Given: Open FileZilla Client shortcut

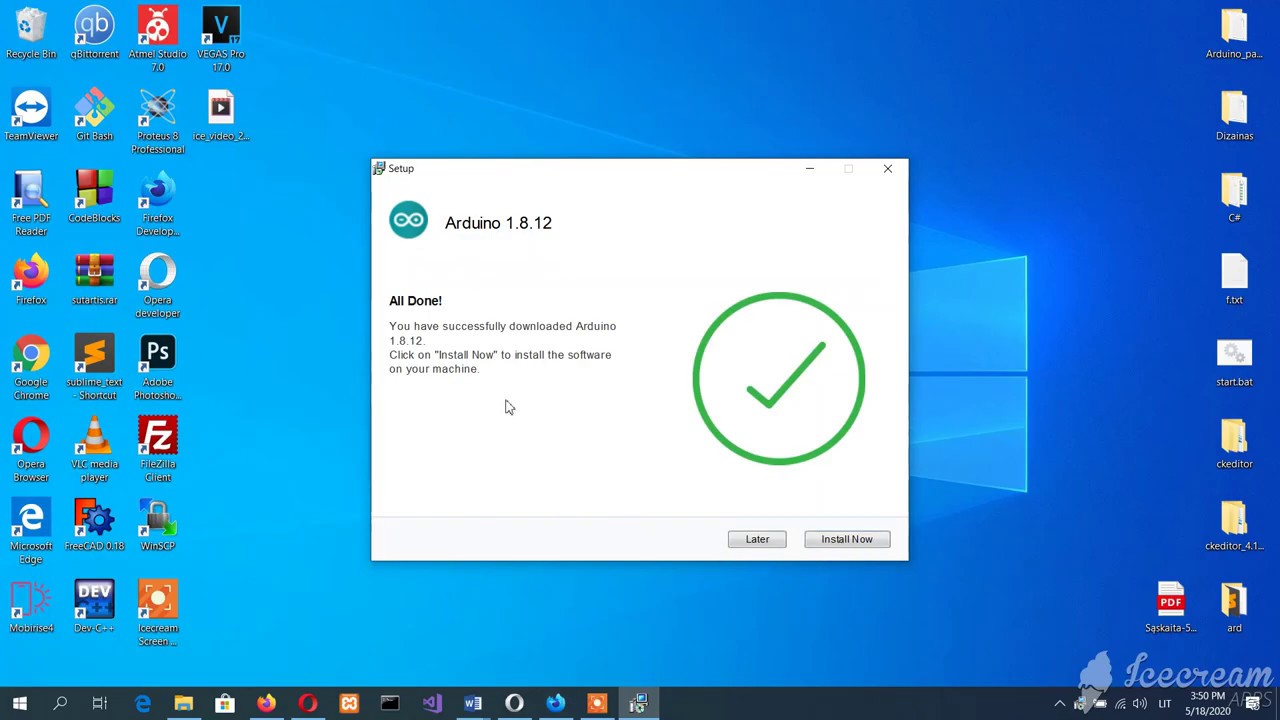Looking at the screenshot, I should click(x=157, y=450).
